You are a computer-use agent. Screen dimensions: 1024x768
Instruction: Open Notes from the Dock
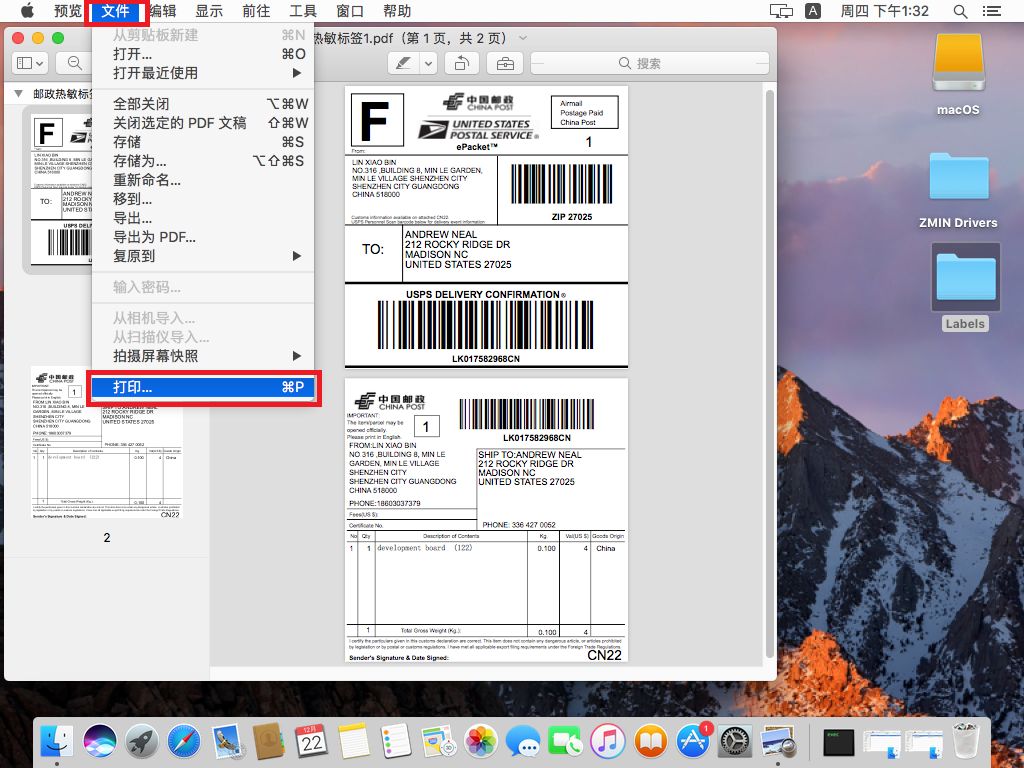353,741
